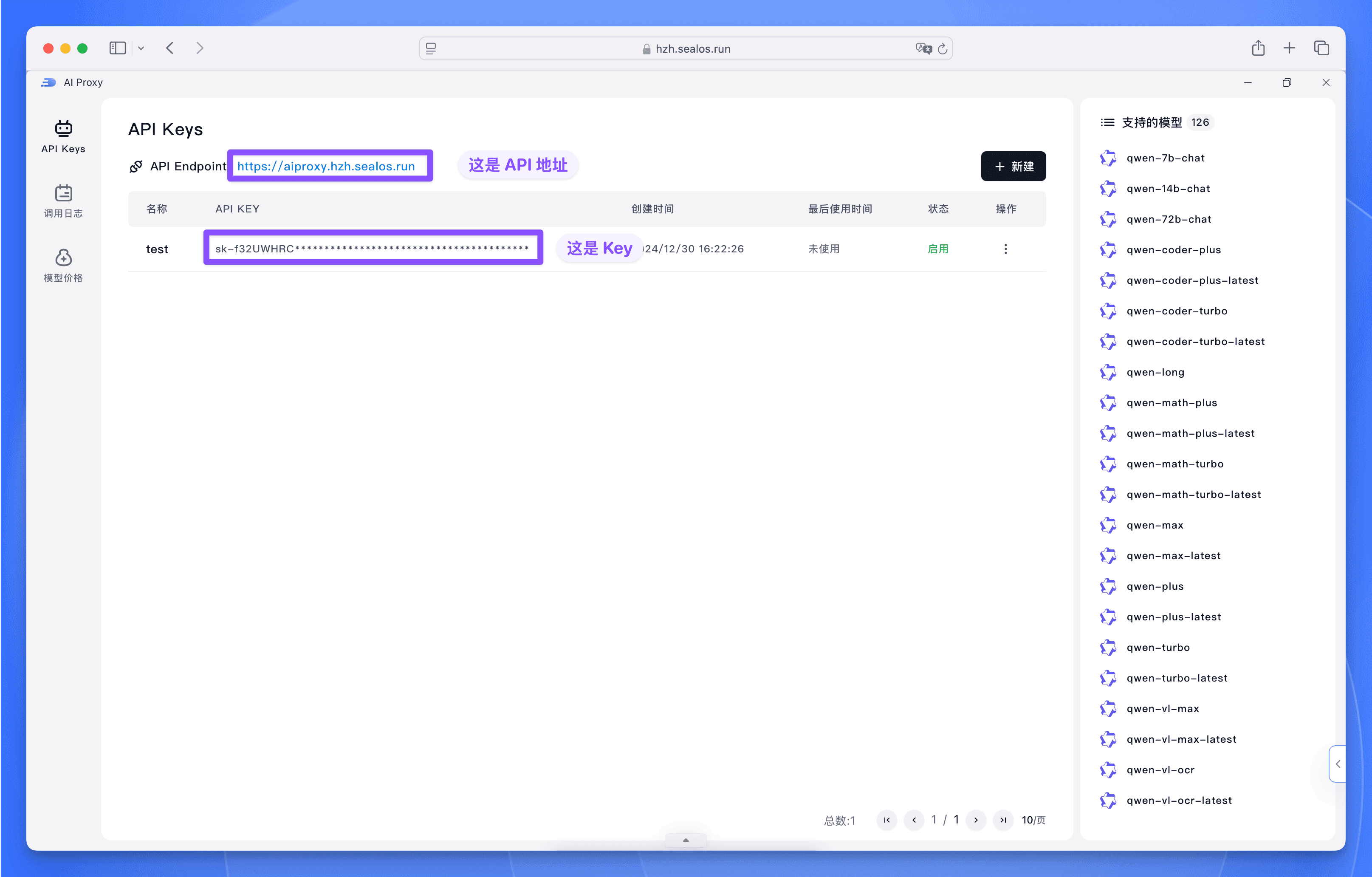Click the three-dot actions menu for test key
Image resolution: width=1372 pixels, height=877 pixels.
point(1006,249)
